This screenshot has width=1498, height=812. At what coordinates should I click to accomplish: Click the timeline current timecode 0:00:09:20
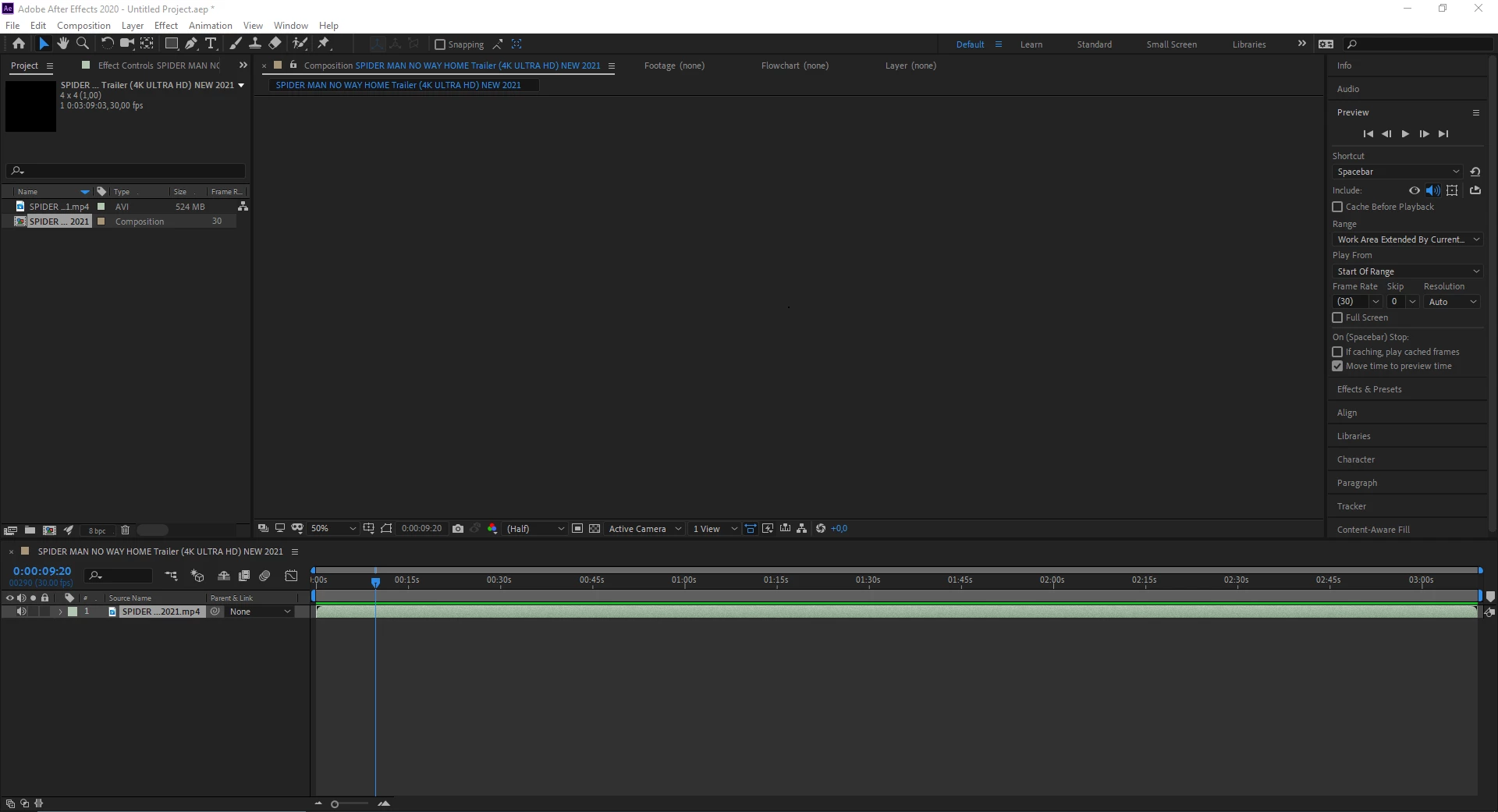pos(42,571)
